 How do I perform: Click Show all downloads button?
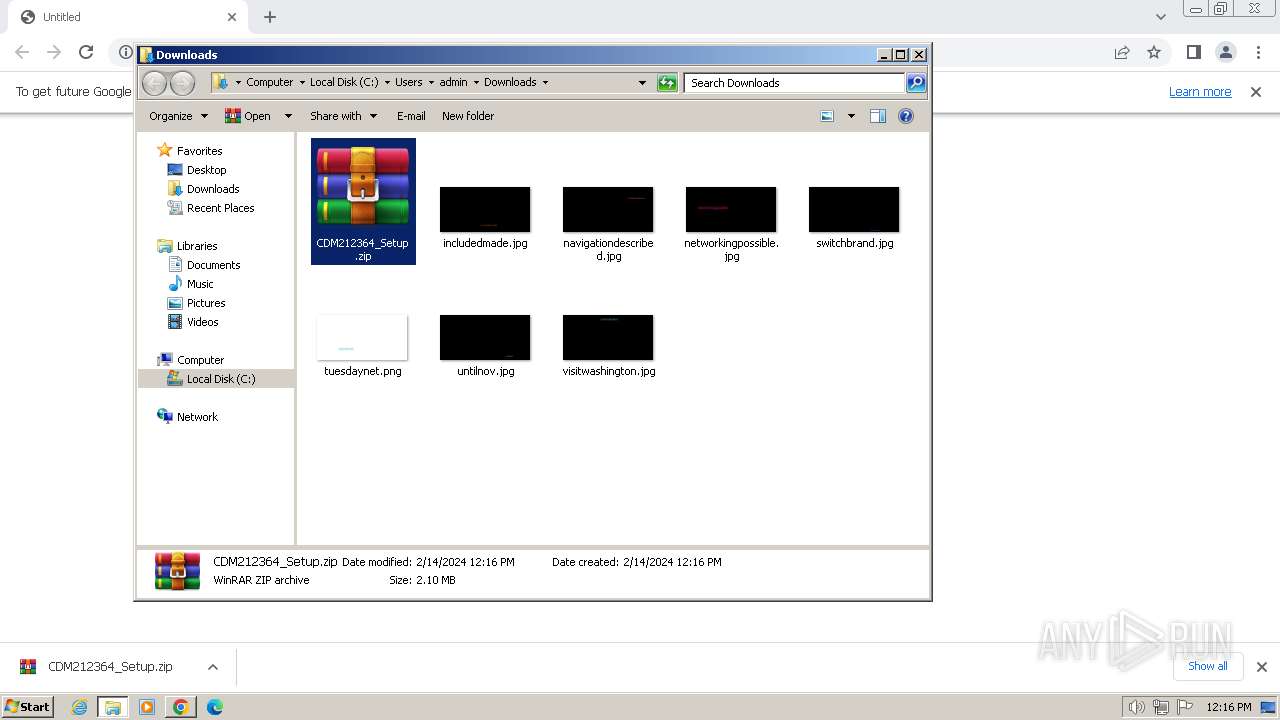tap(1208, 666)
